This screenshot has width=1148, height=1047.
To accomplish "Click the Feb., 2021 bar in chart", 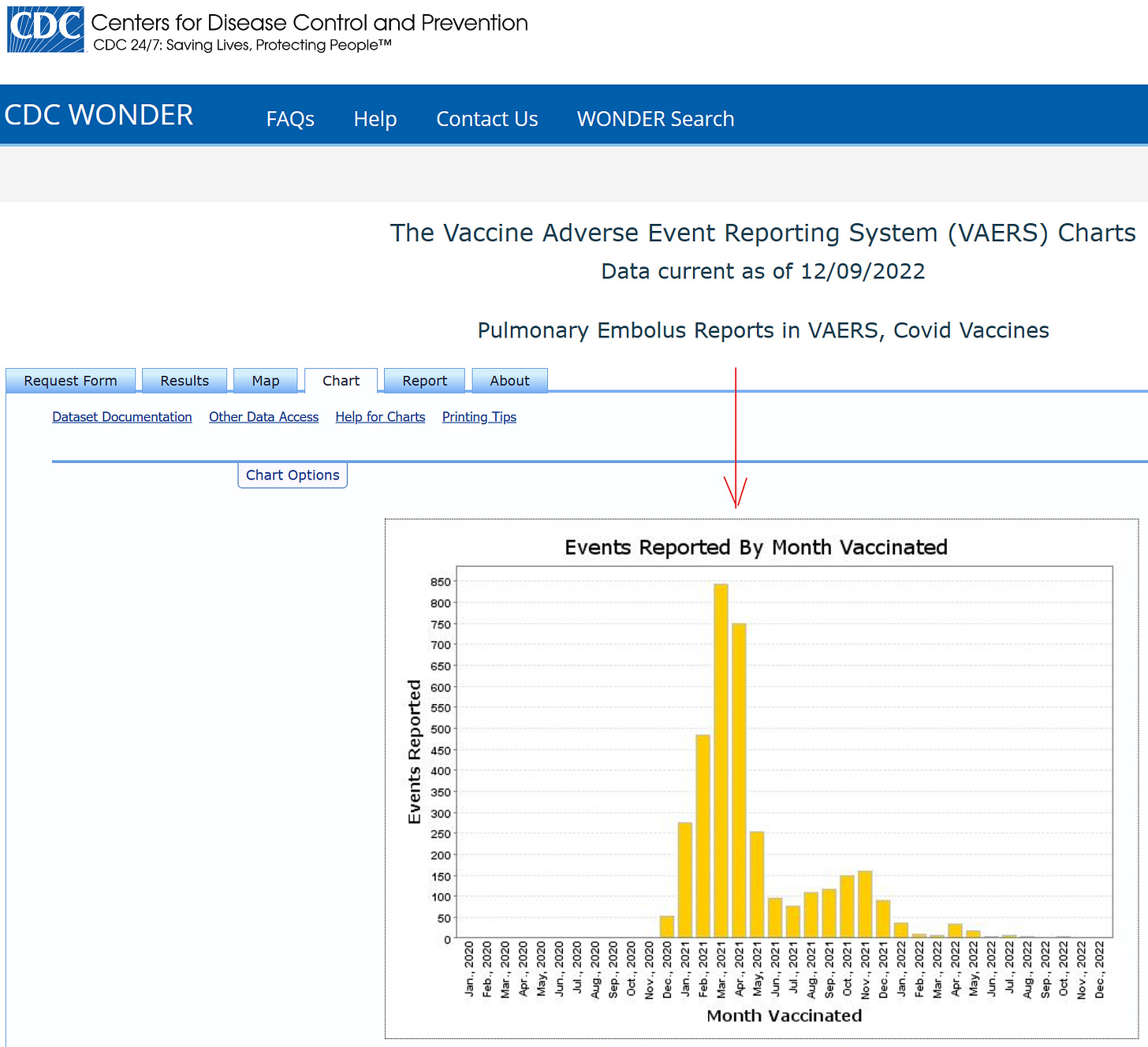I will [x=703, y=836].
